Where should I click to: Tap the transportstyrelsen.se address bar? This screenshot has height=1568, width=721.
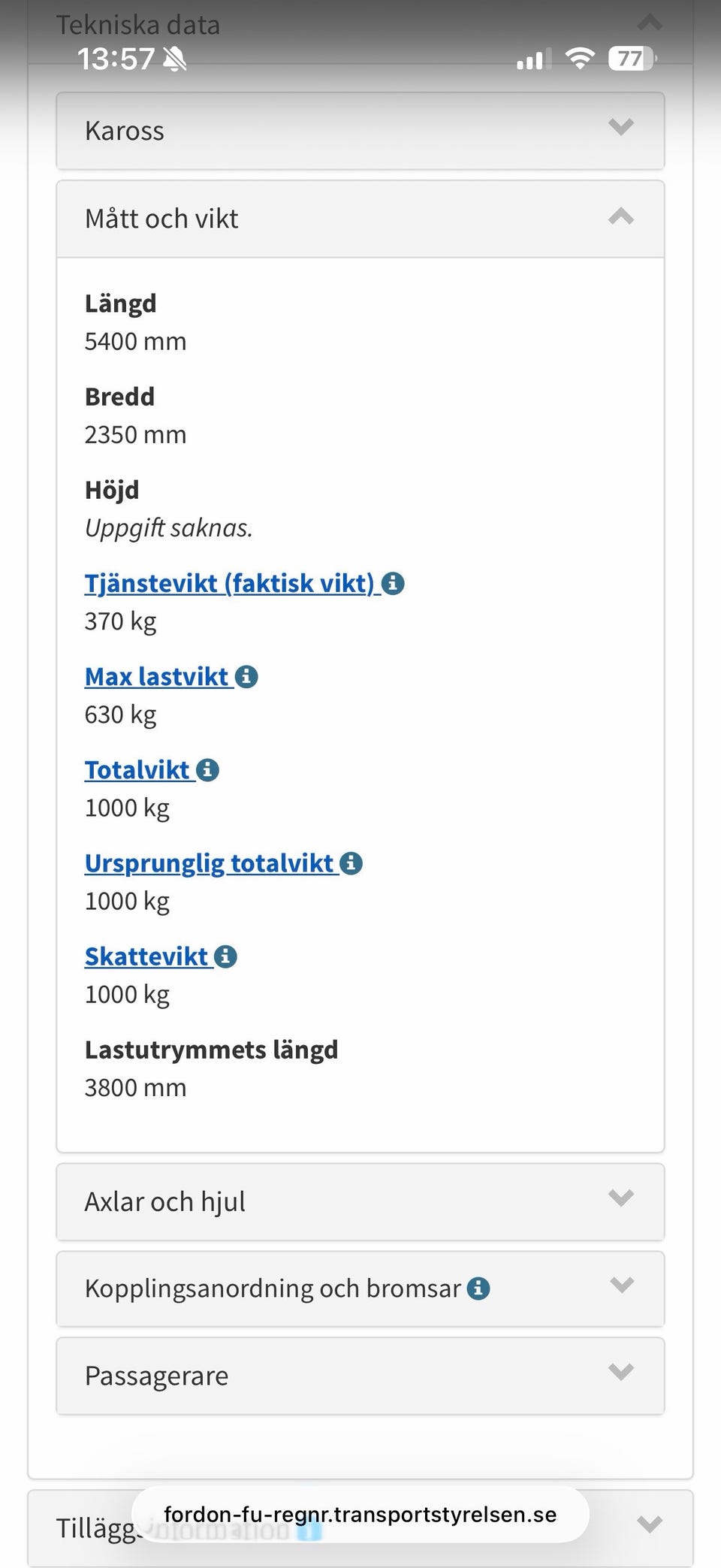click(360, 1515)
